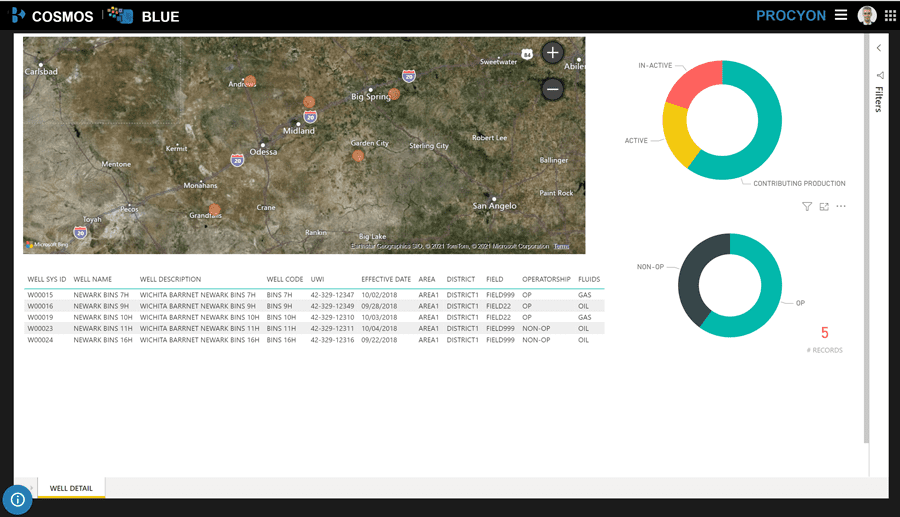Open more options ellipsis on chart
This screenshot has width=900, height=517.
pyautogui.click(x=841, y=206)
